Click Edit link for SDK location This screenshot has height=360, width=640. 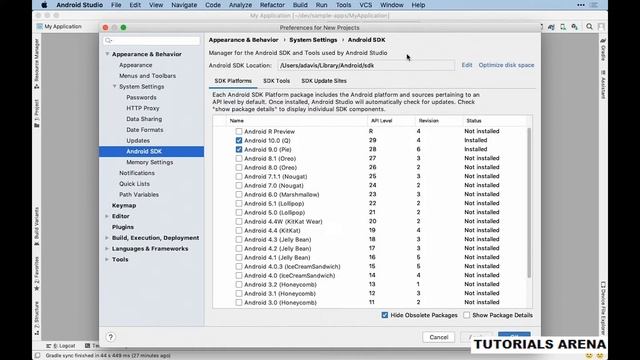467,65
